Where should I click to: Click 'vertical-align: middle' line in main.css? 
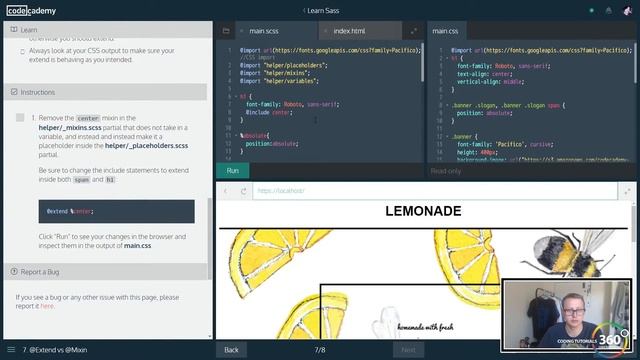491,82
